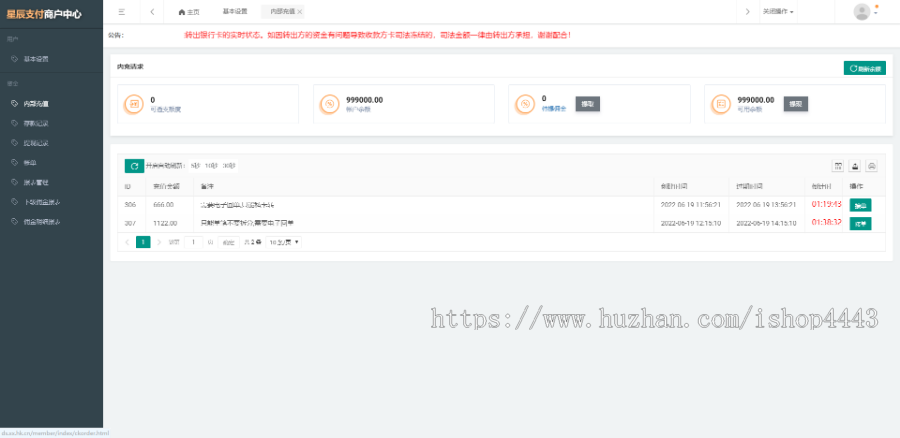
Task: Click the green action button for row 307
Action: coord(860,223)
